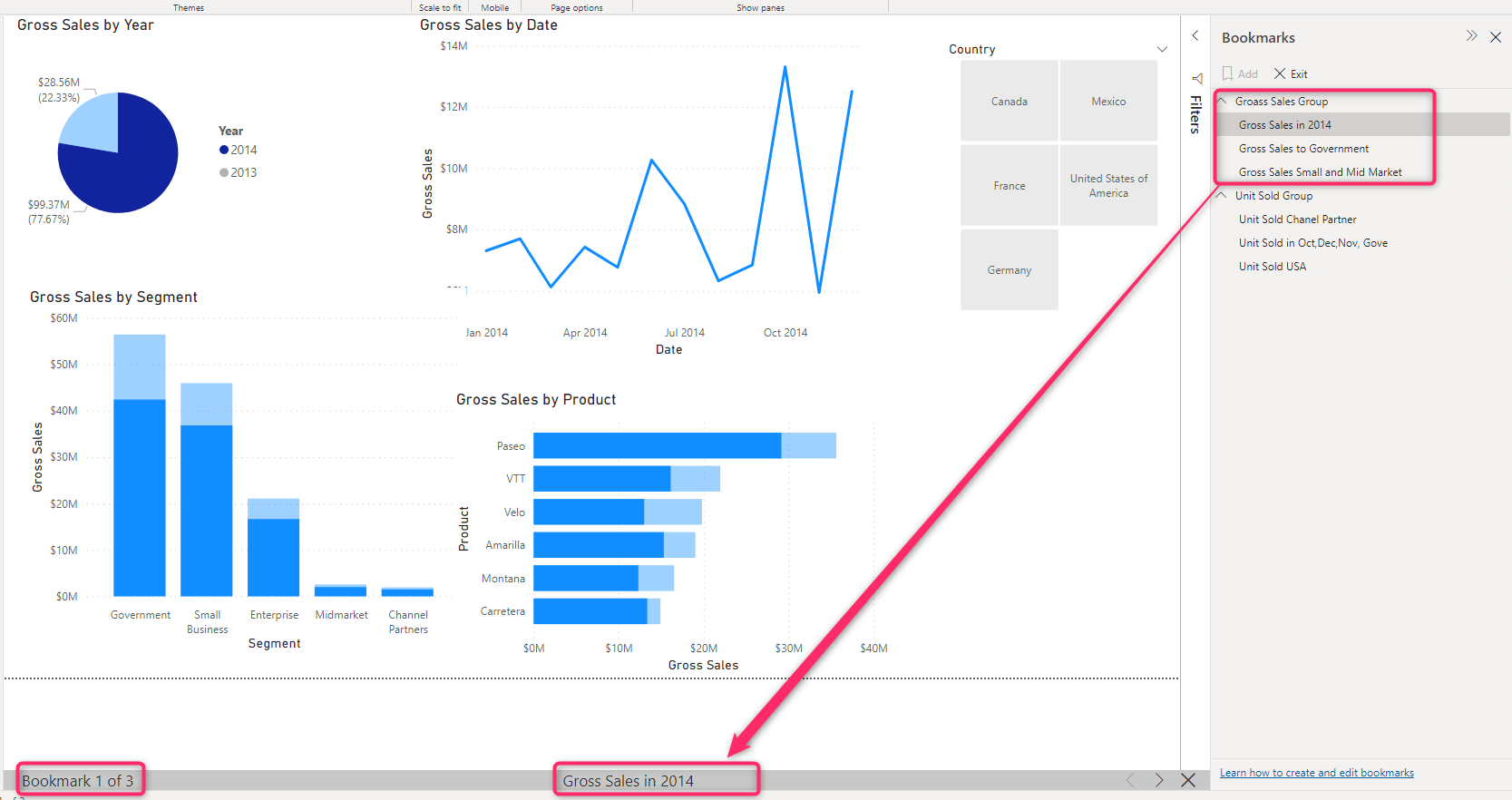Screen dimensions: 1512x800
Task: Close the bookmark slideshow bar
Action: click(1188, 780)
